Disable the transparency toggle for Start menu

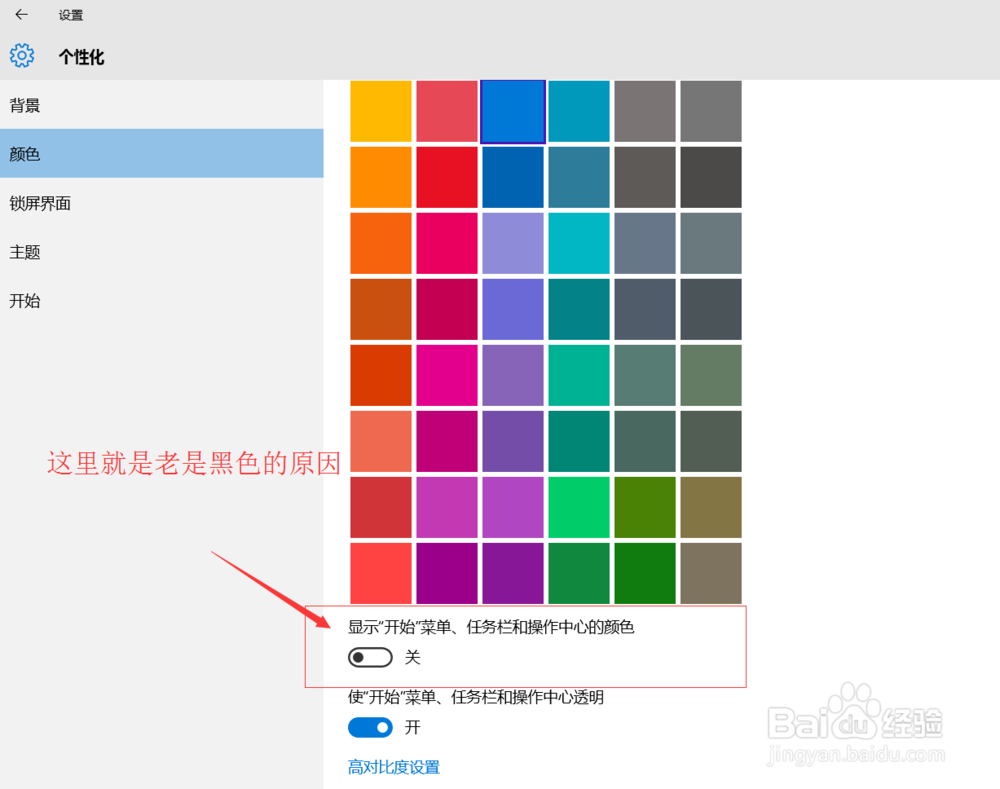(x=369, y=727)
